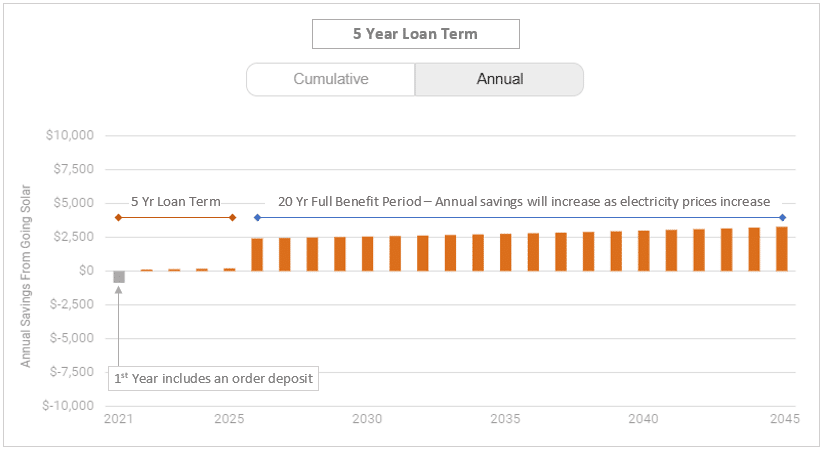
Task: Click the orange bar for 2040
Action: [644, 250]
